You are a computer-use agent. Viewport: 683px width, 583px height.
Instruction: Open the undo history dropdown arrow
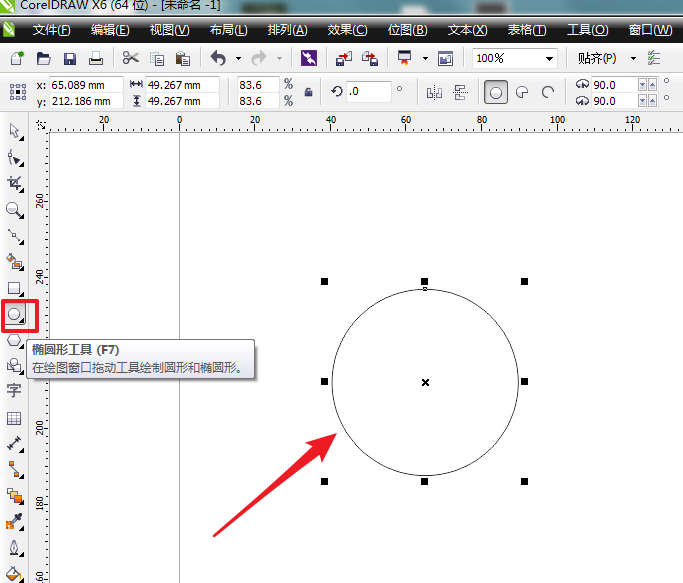click(x=238, y=58)
